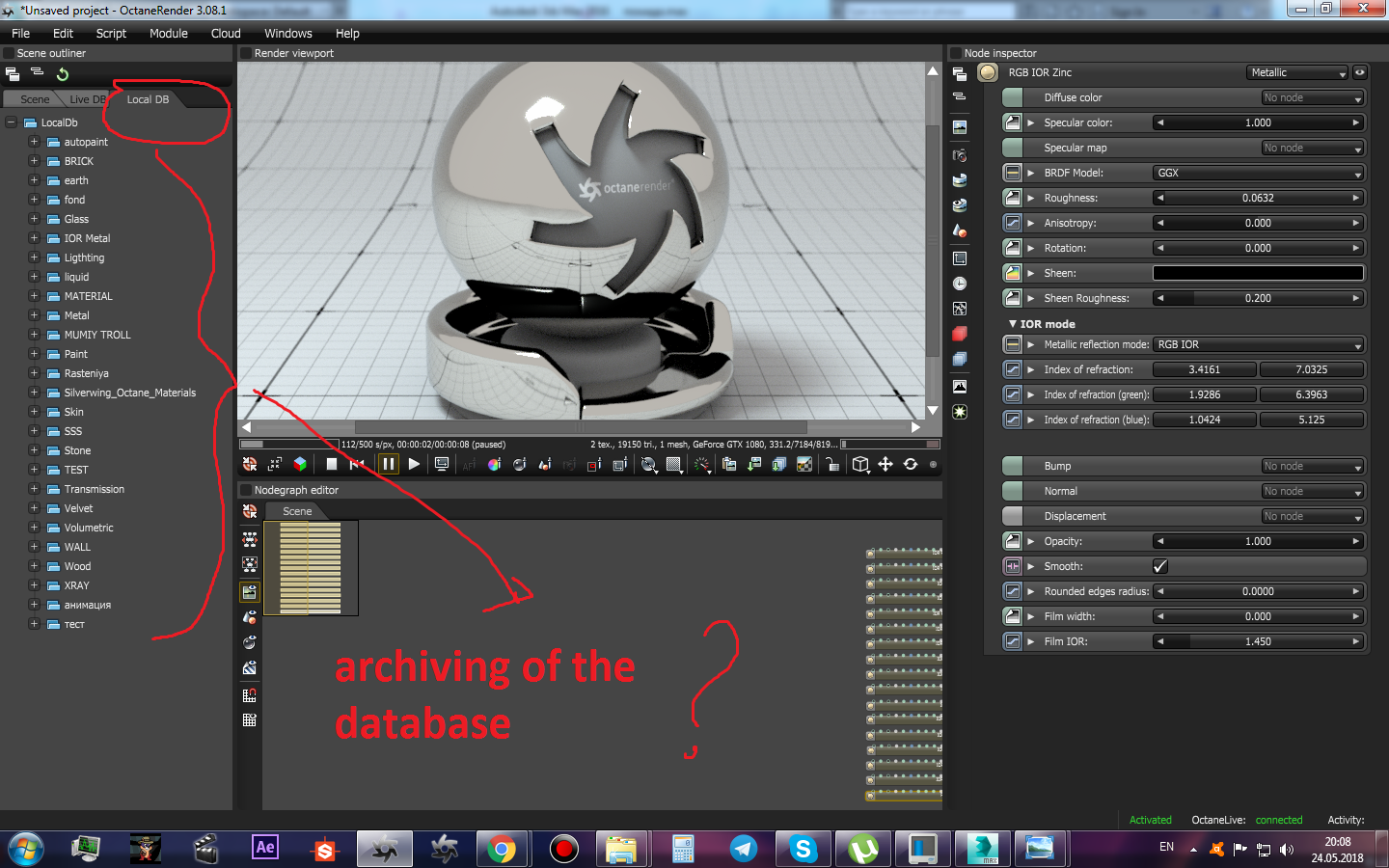This screenshot has width=1389, height=868.
Task: Start rendering with the play icon
Action: pos(414,464)
